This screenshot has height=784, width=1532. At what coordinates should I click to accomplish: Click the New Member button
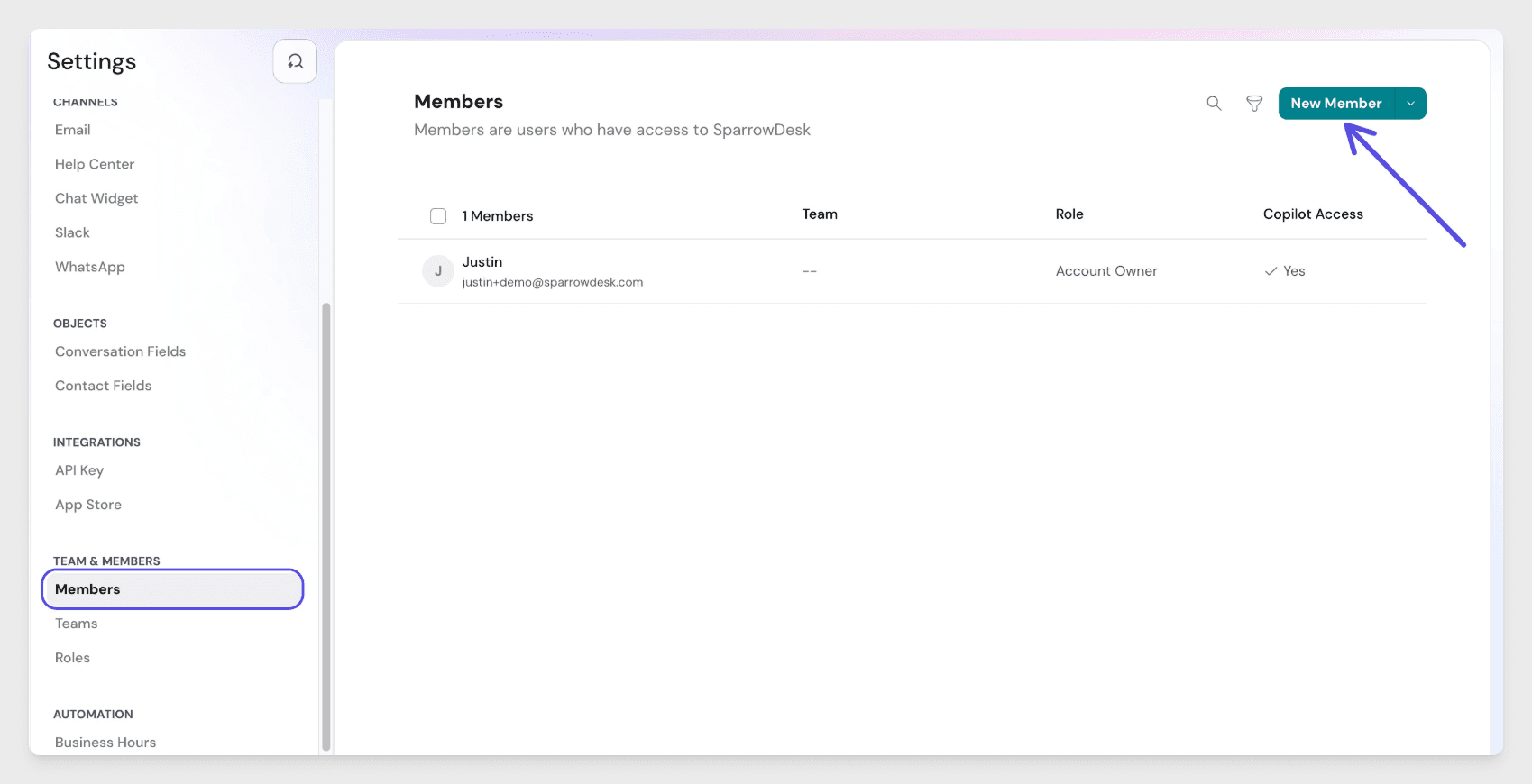1336,104
